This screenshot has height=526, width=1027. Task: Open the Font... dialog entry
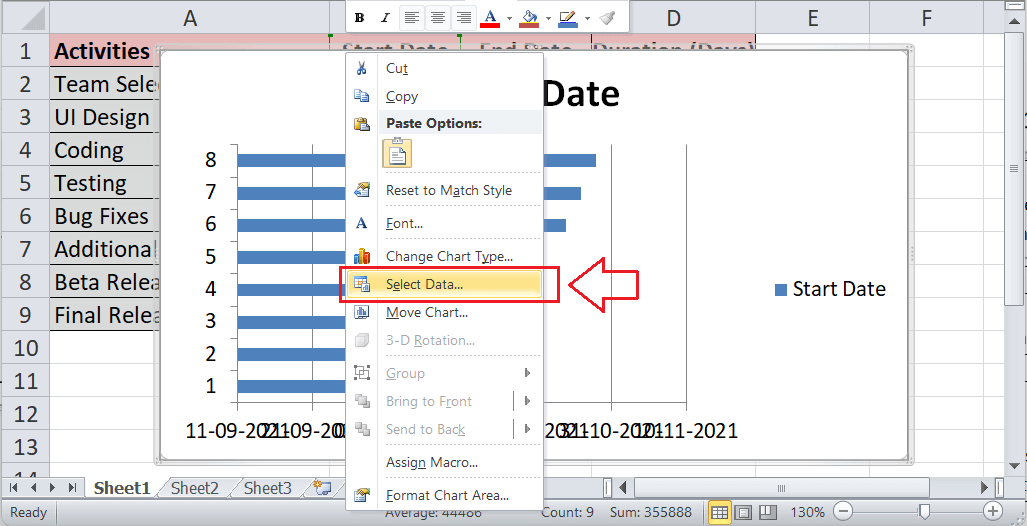click(x=444, y=223)
